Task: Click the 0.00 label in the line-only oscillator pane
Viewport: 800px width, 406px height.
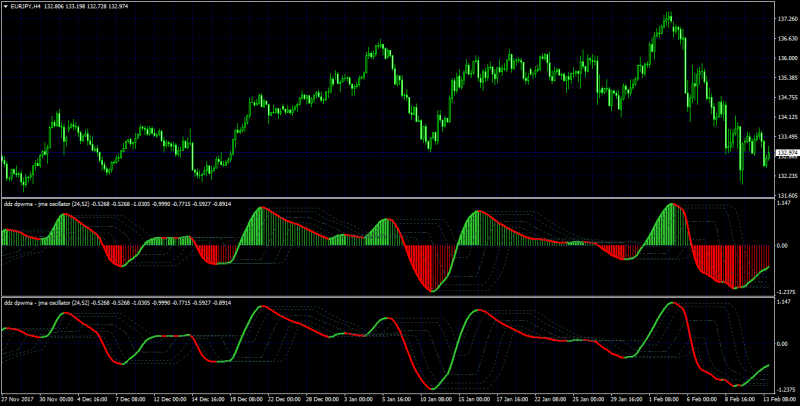Action: tap(784, 343)
